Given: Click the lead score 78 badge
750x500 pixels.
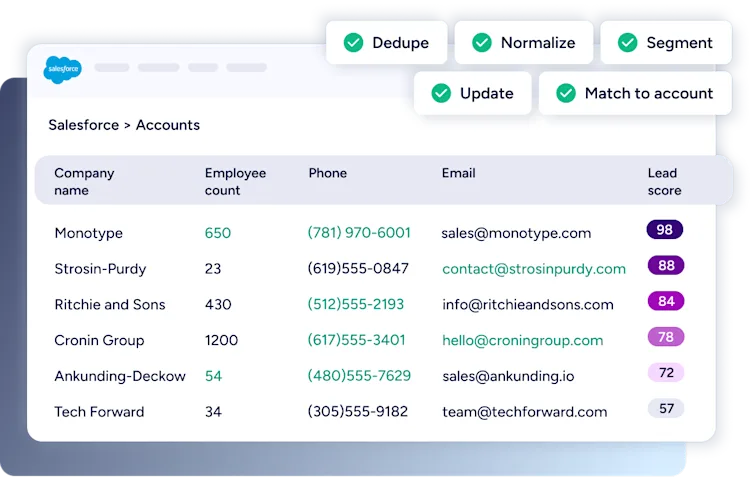Looking at the screenshot, I should pos(666,337).
